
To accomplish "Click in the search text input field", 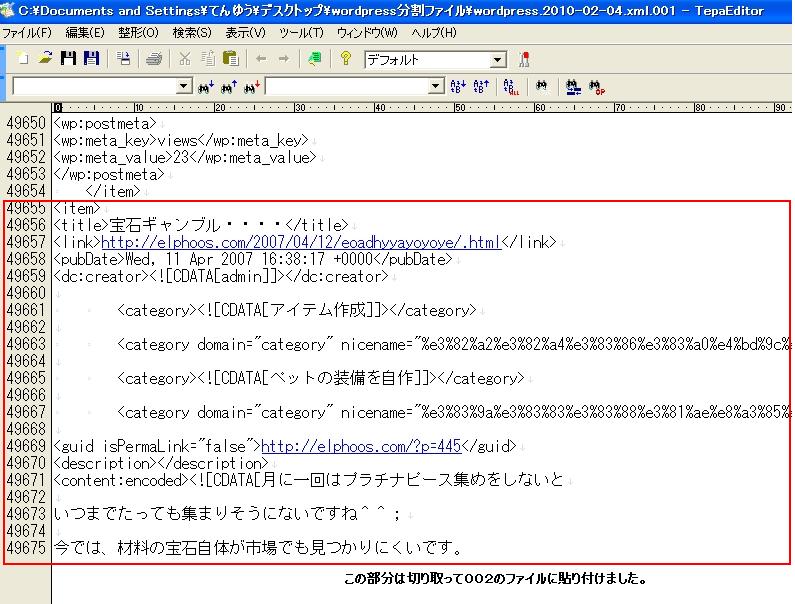I will [x=95, y=86].
